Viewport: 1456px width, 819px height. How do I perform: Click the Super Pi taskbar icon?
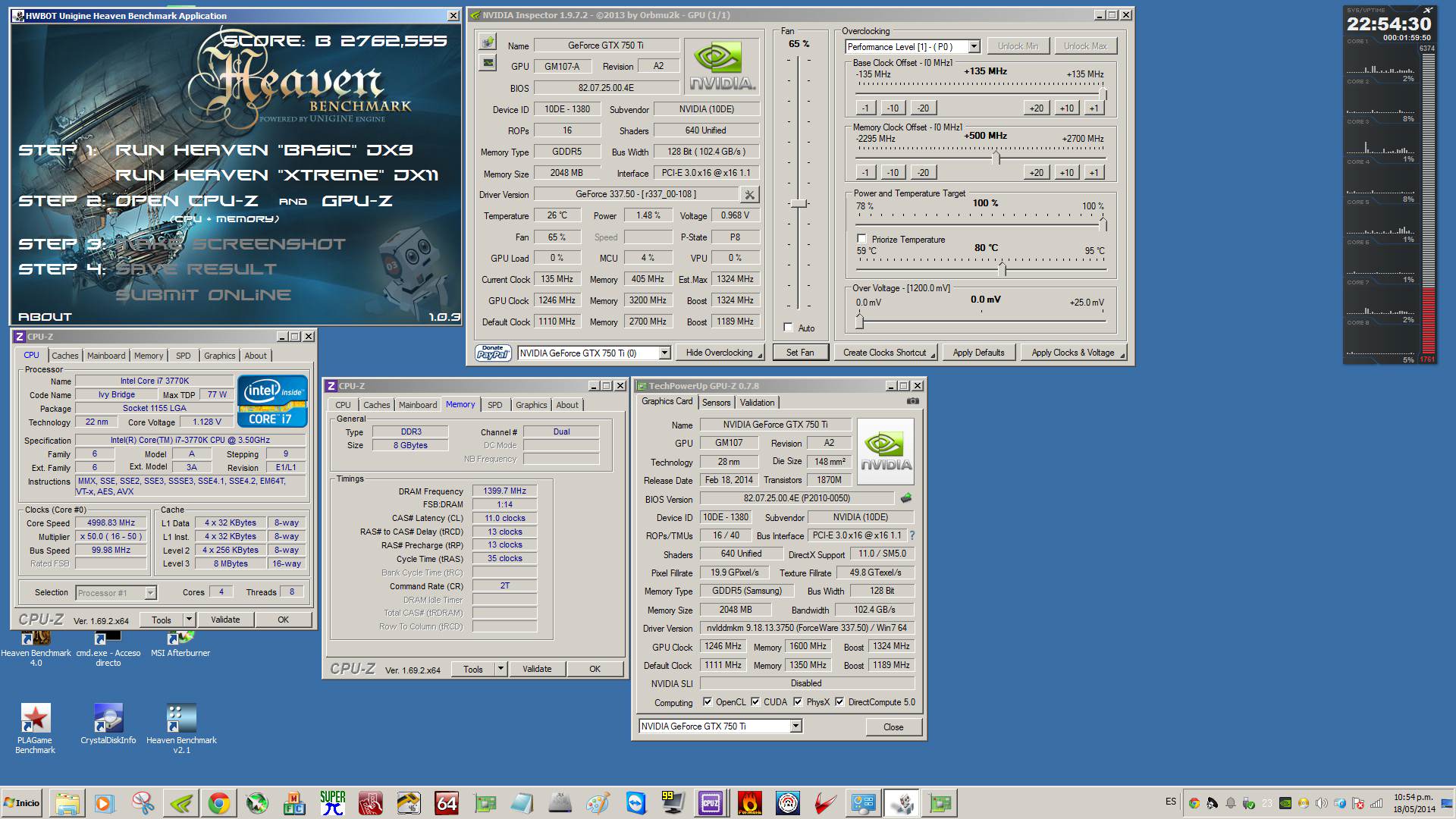point(332,803)
